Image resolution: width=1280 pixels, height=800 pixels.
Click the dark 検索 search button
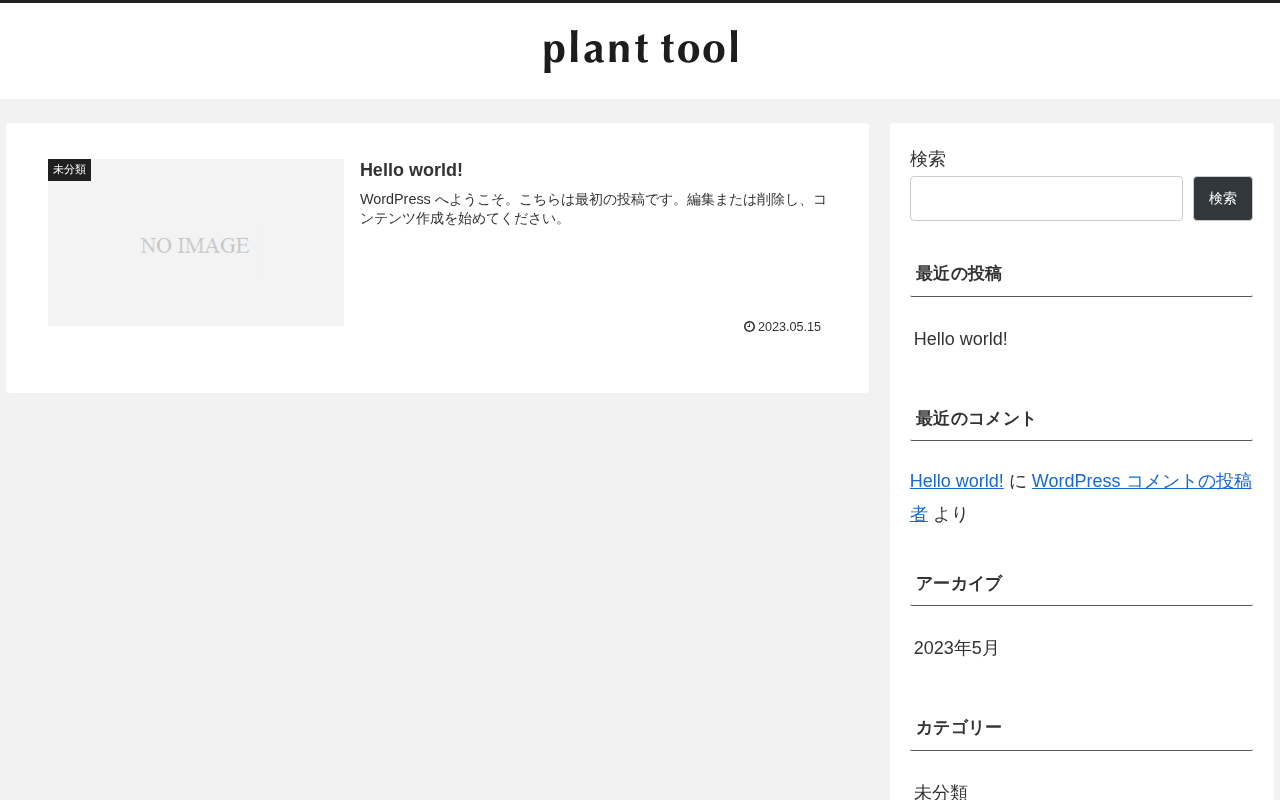tap(1223, 199)
